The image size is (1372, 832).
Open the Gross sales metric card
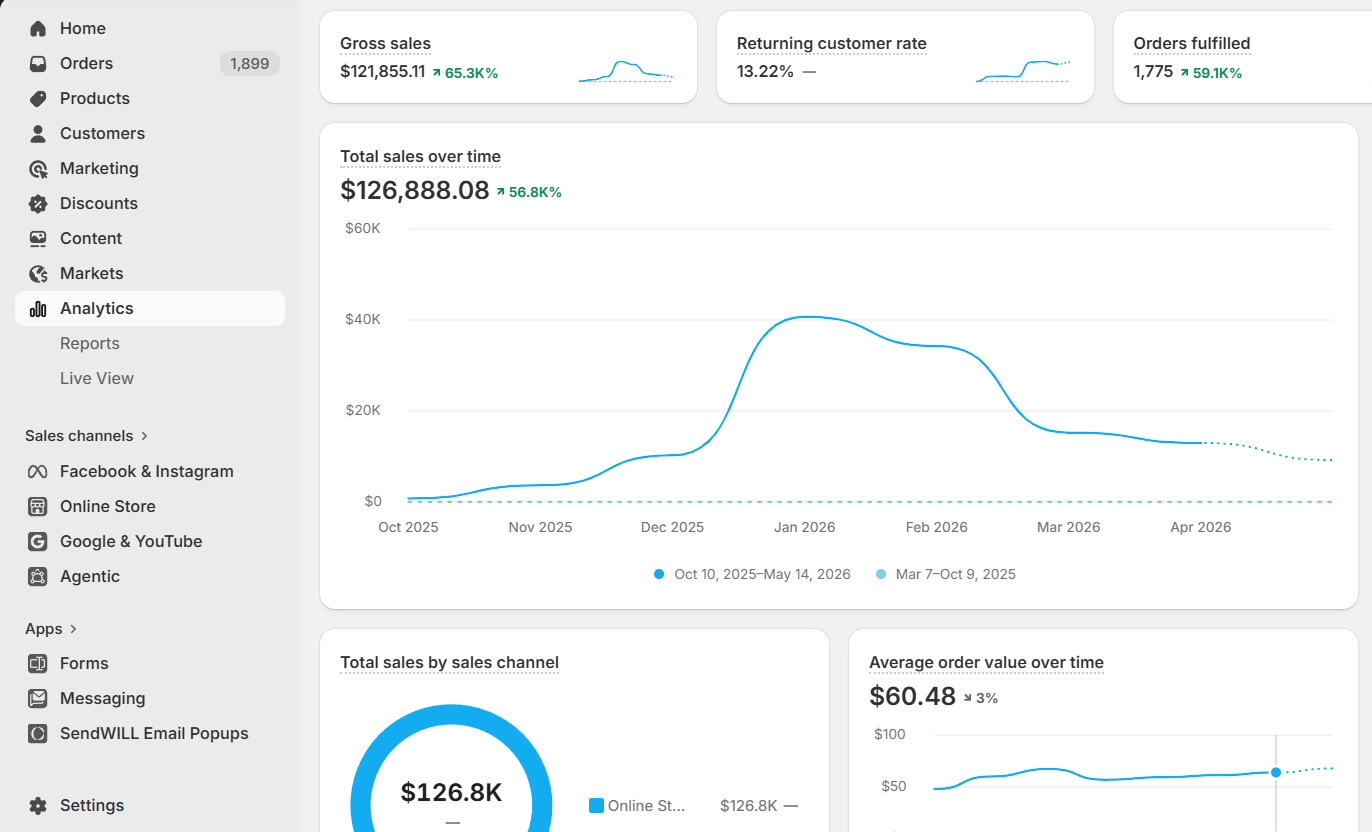(x=508, y=57)
